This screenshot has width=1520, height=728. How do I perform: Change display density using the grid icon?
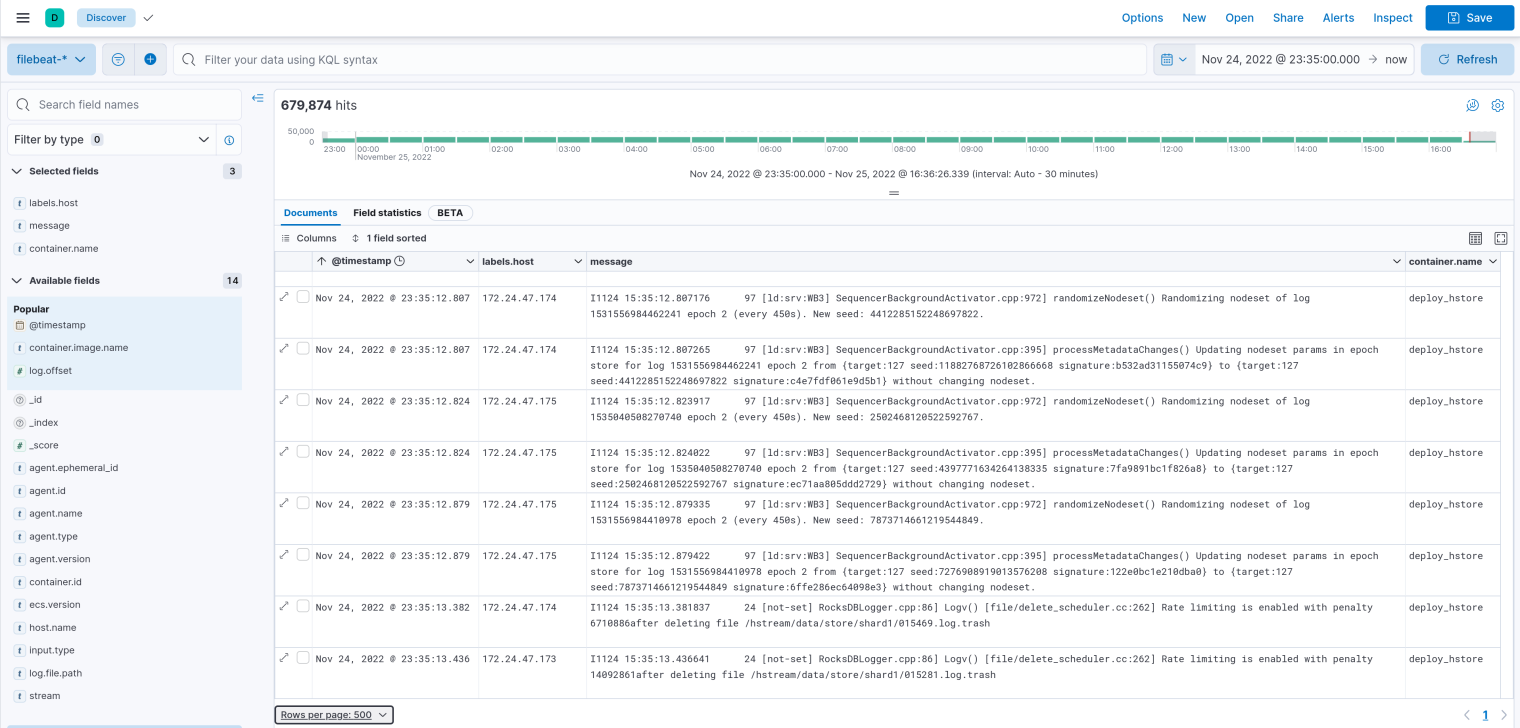[x=1476, y=239]
